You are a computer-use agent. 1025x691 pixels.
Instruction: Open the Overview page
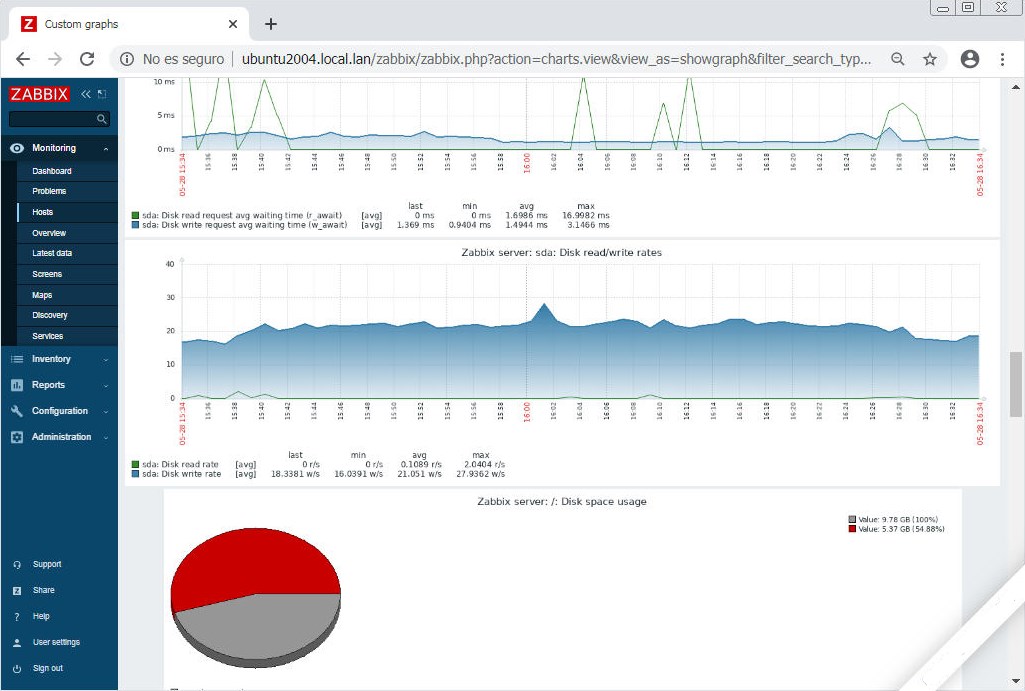coord(49,233)
